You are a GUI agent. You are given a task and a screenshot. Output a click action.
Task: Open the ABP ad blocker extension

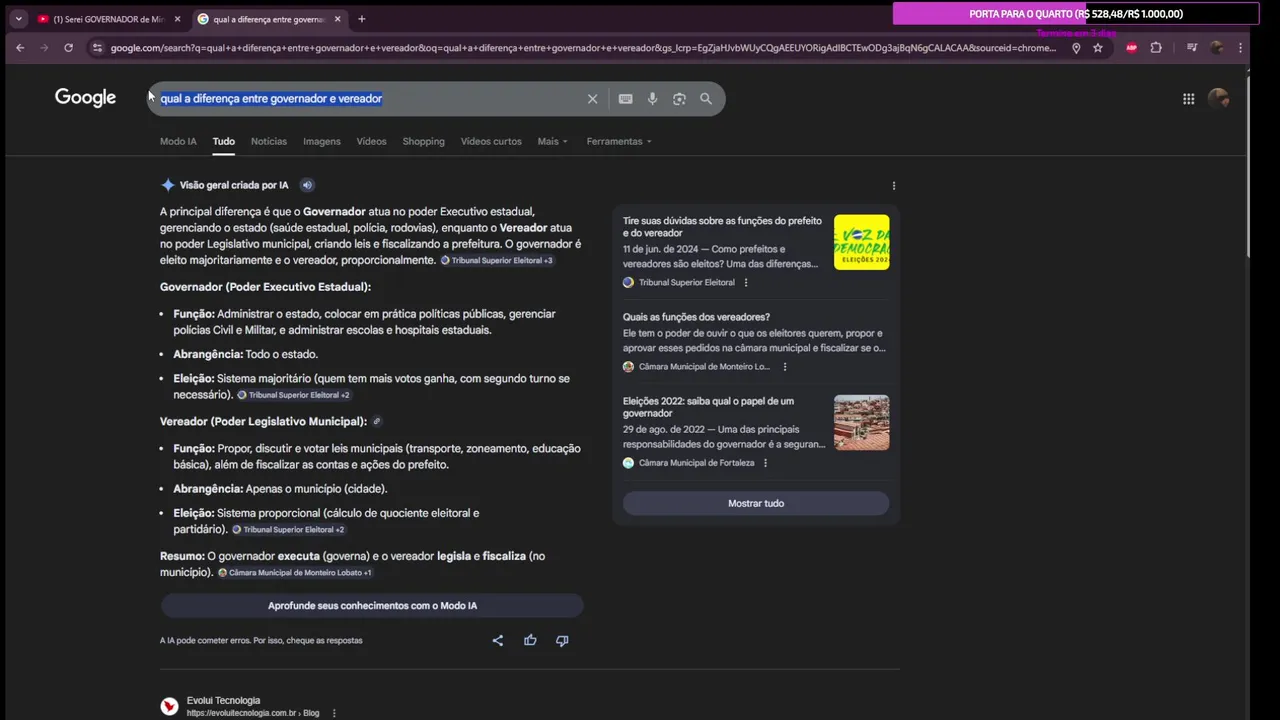pyautogui.click(x=1132, y=48)
